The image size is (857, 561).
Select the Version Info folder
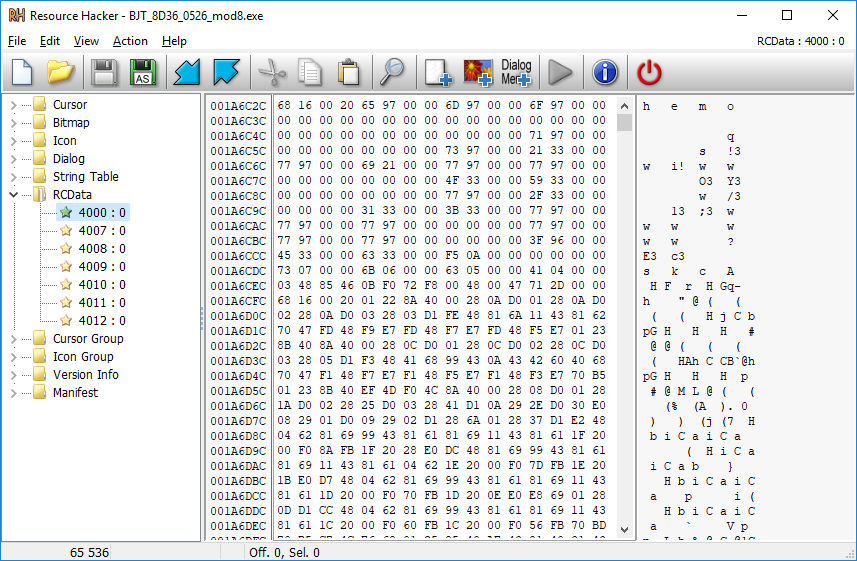coord(85,375)
